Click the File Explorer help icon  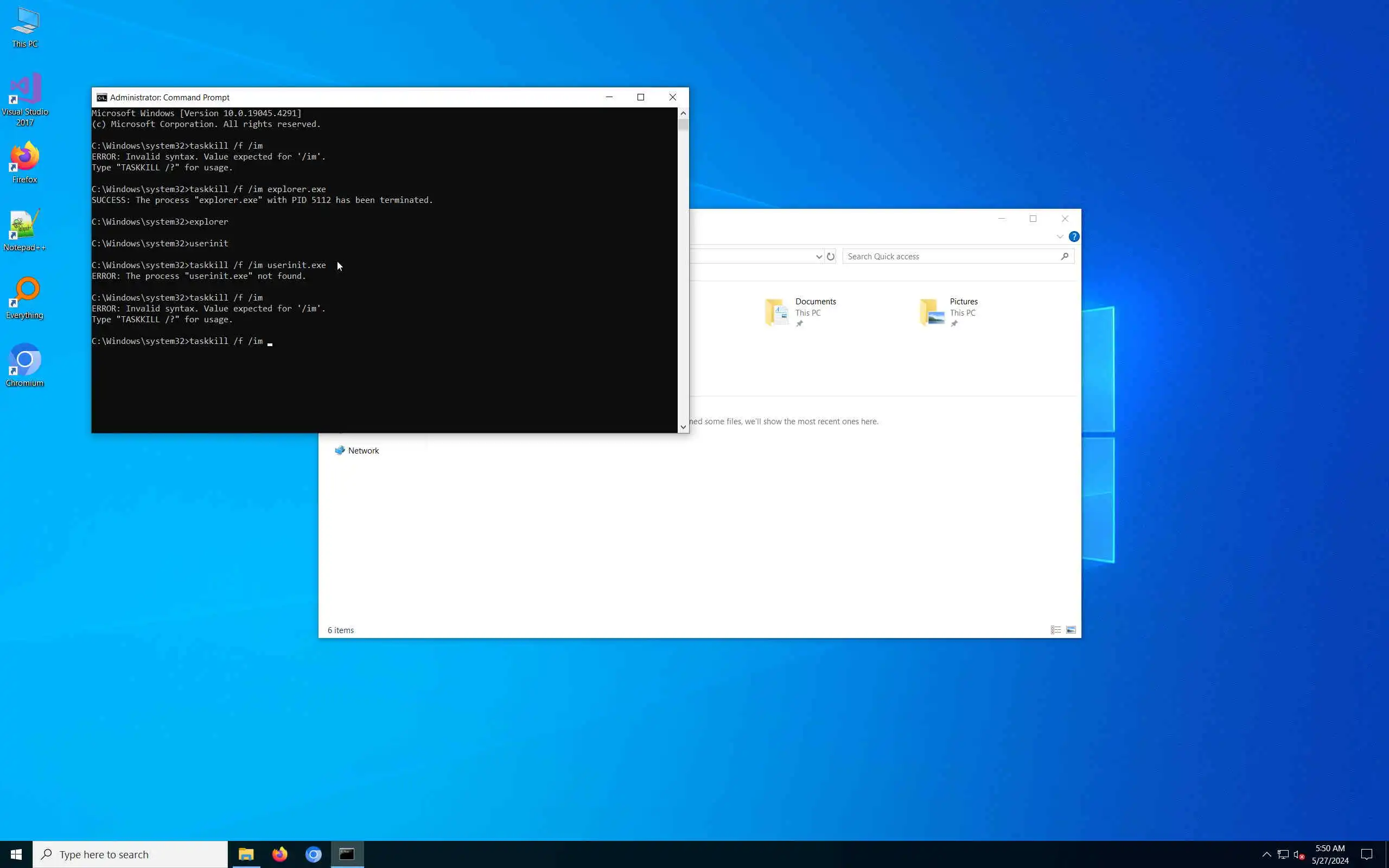(x=1074, y=237)
